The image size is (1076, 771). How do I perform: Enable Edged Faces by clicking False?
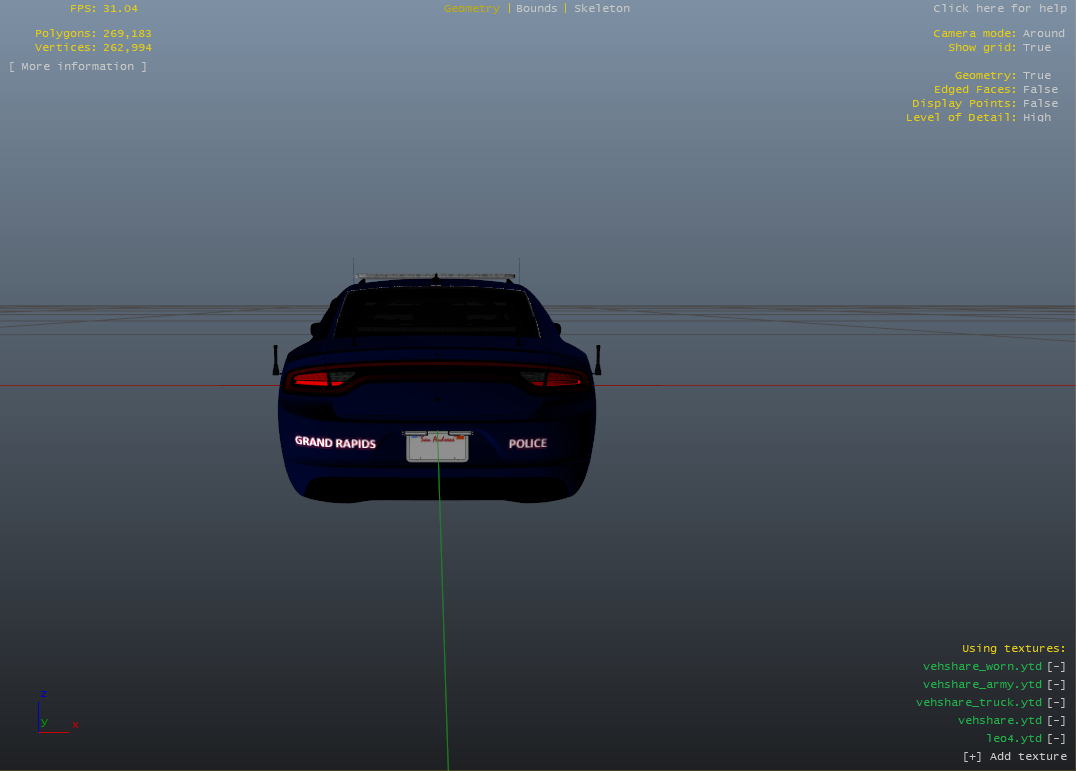pyautogui.click(x=1040, y=90)
